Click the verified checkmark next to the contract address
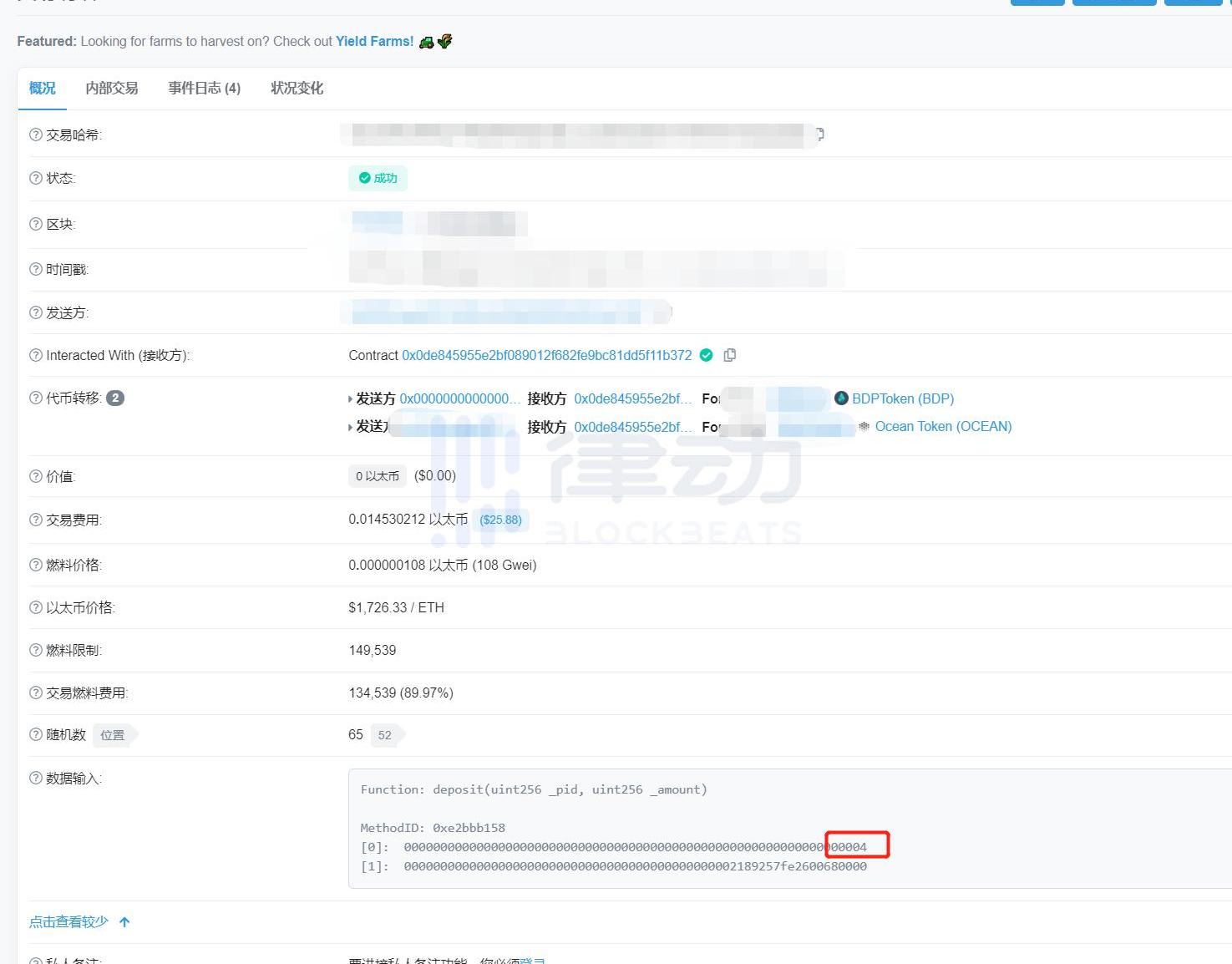The image size is (1232, 964). (x=707, y=355)
